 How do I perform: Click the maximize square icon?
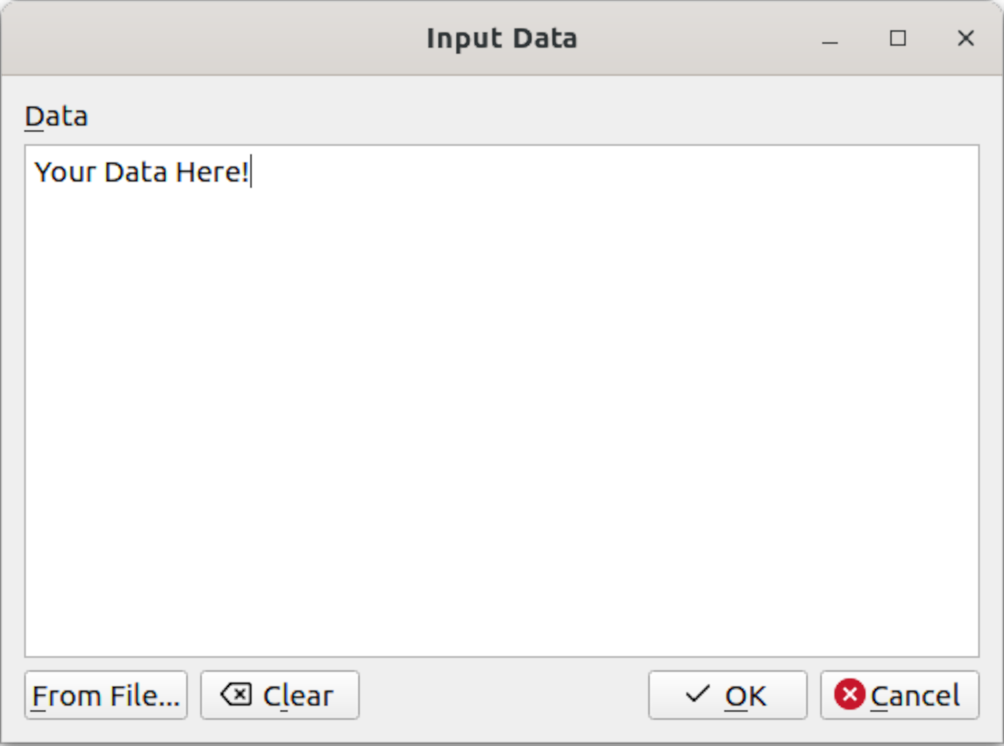[x=897, y=38]
